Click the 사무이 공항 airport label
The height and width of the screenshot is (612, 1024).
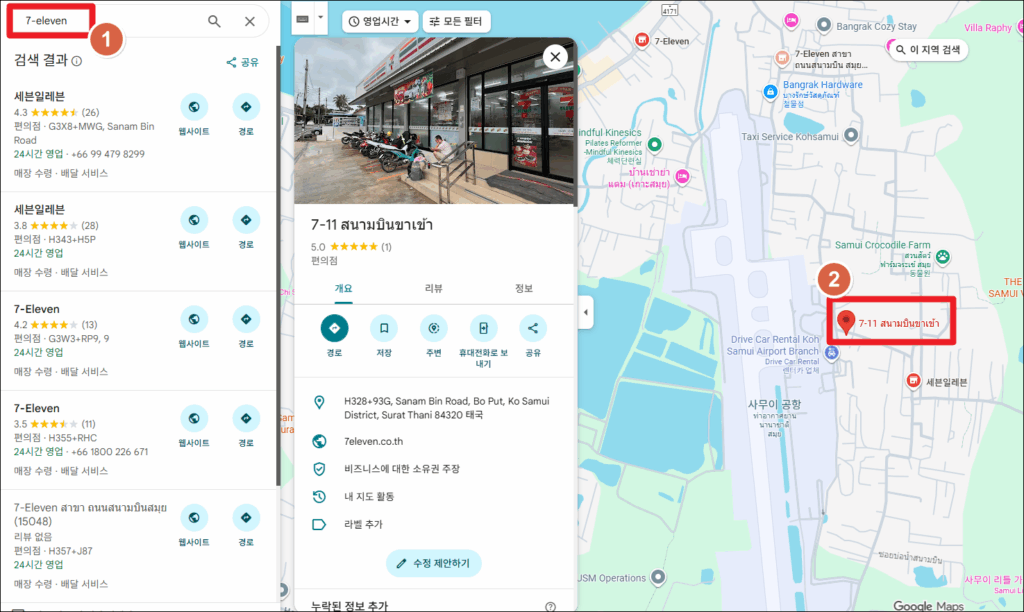[x=774, y=404]
